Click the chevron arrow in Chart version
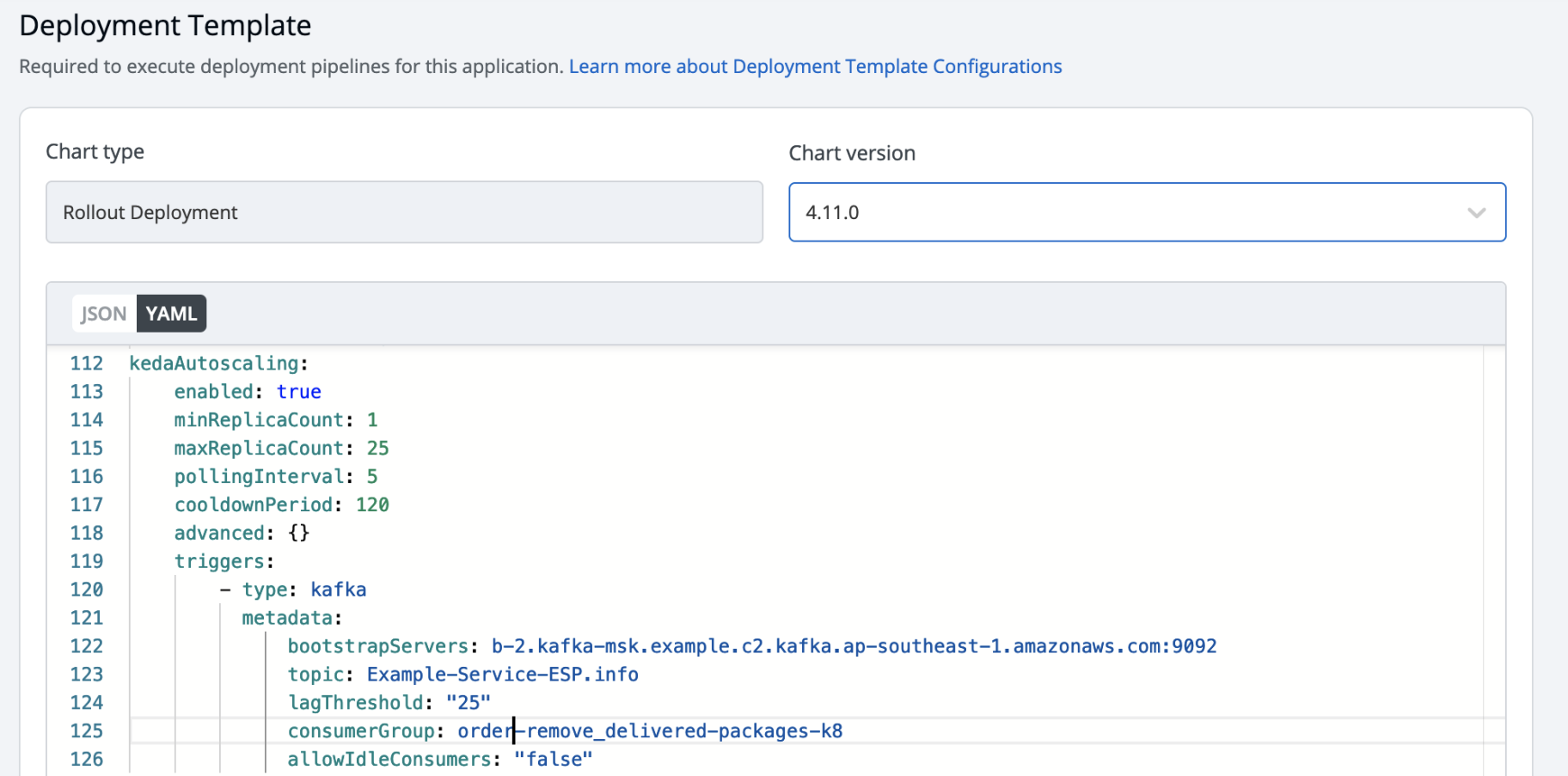The image size is (1568, 776). (x=1476, y=212)
